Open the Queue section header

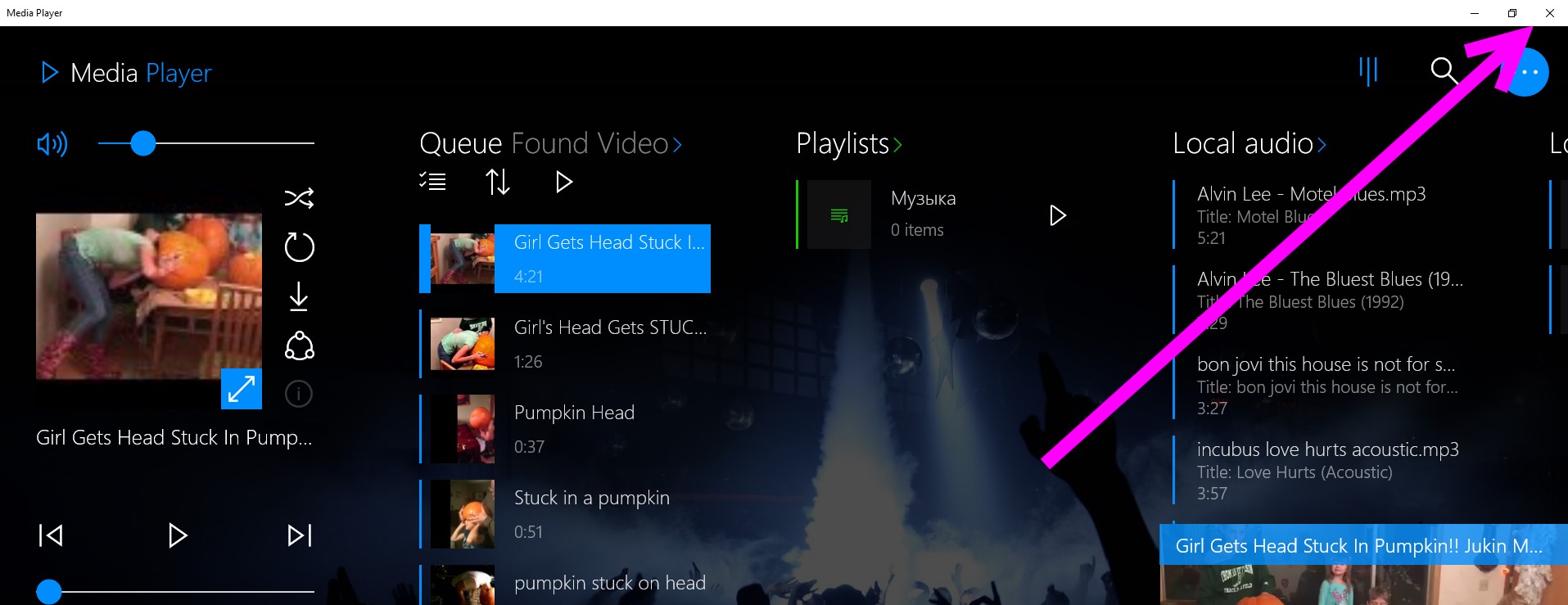pyautogui.click(x=460, y=143)
